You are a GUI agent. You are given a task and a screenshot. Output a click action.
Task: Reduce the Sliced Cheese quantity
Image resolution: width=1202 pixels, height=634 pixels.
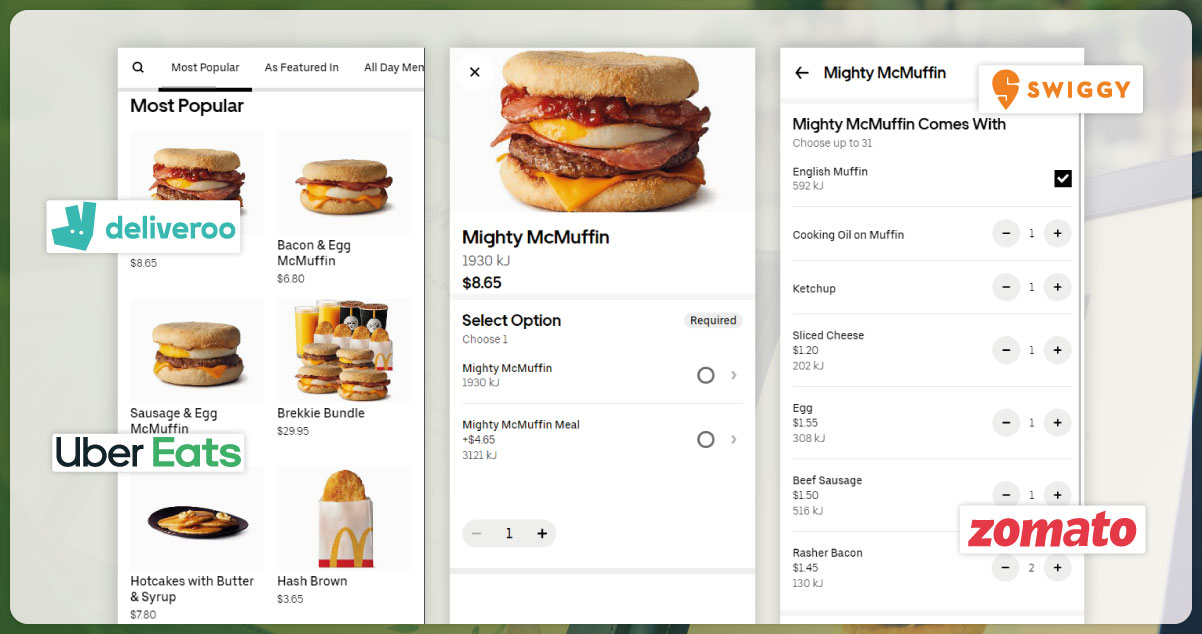coord(1006,350)
